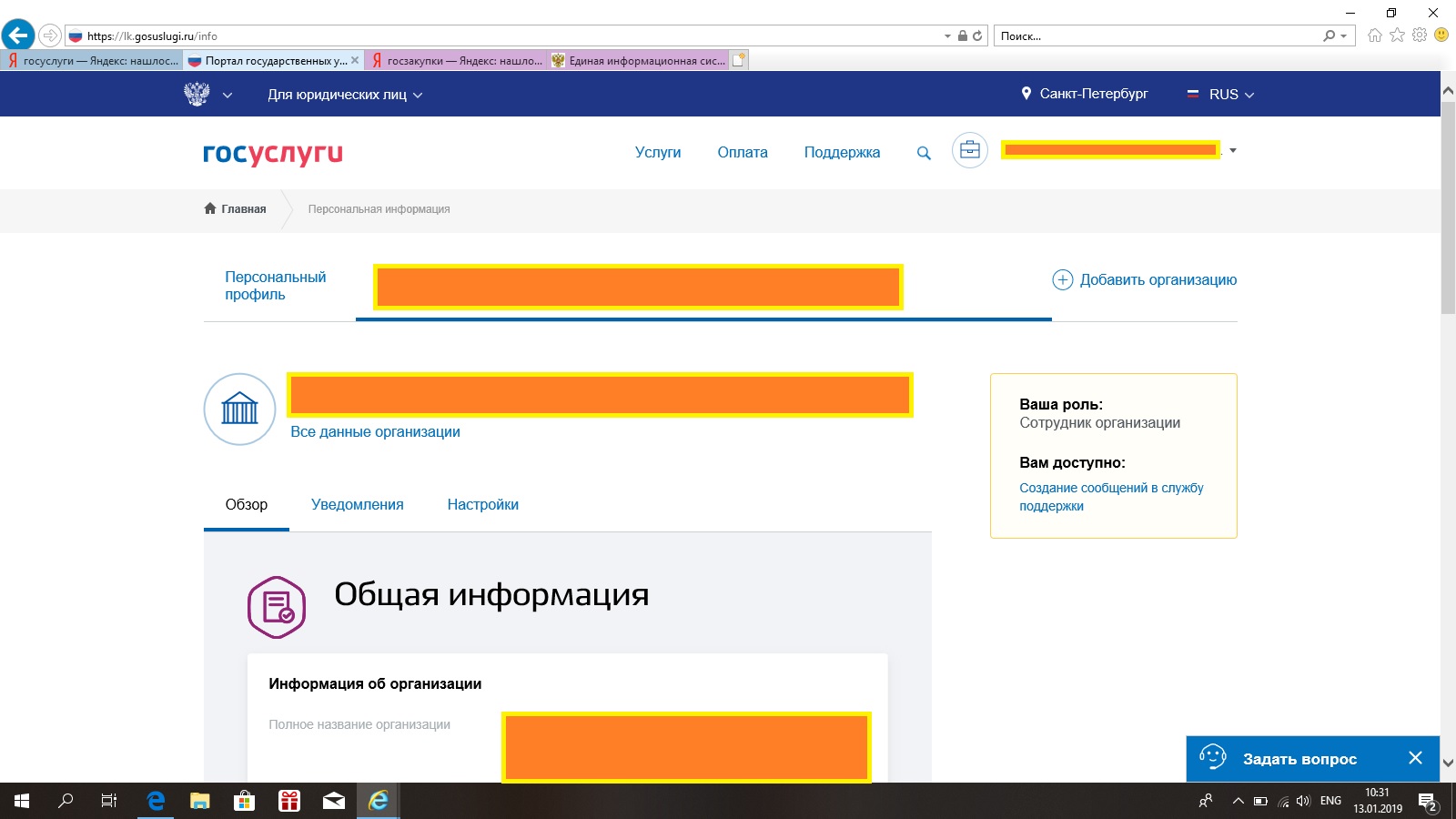This screenshot has height=819, width=1456.
Task: Click the Задать вопрос button
Action: [x=1299, y=759]
